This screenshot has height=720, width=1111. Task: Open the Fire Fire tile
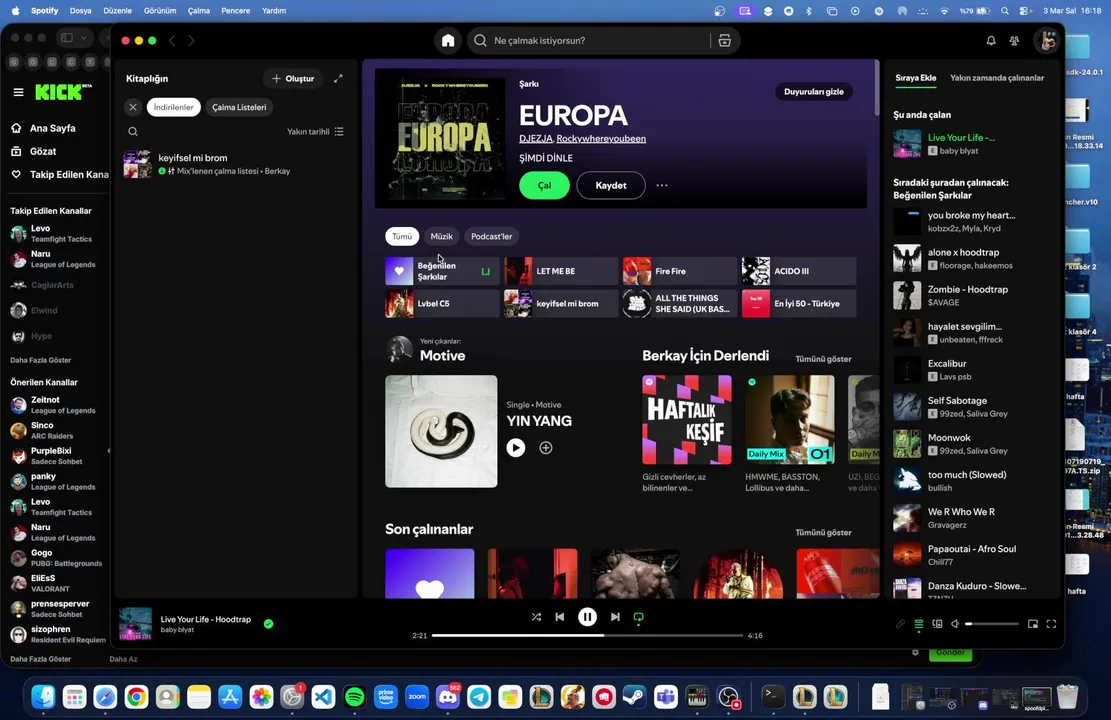pos(679,271)
